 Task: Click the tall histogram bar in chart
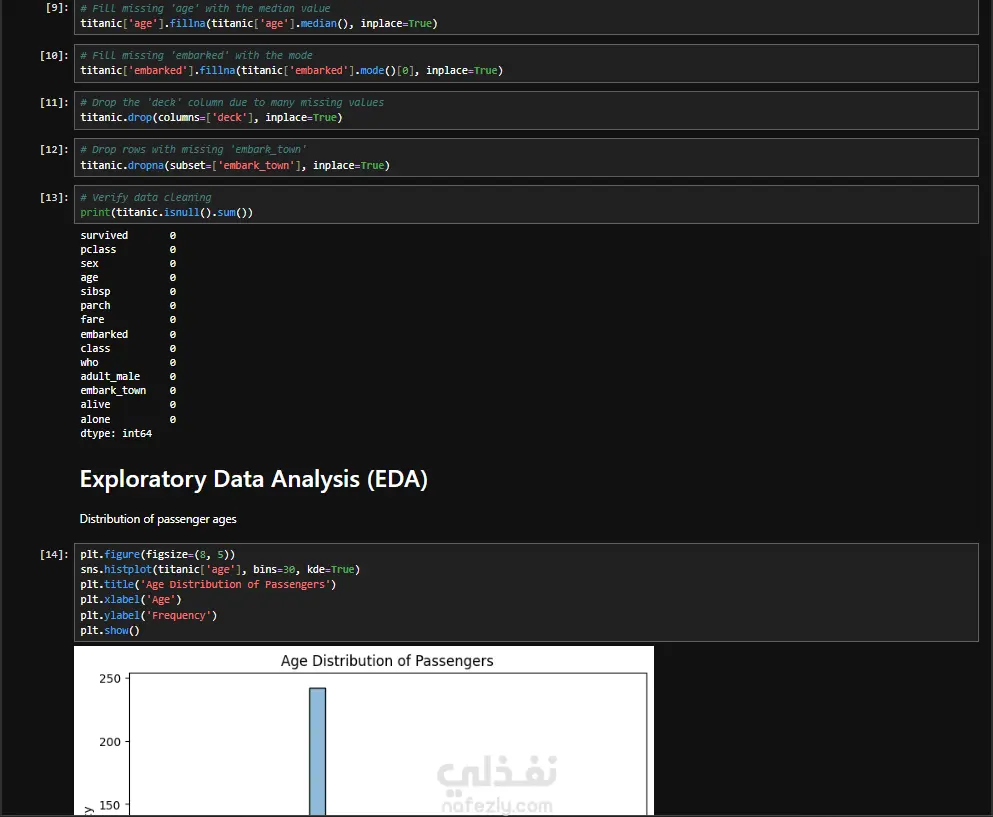[x=317, y=751]
